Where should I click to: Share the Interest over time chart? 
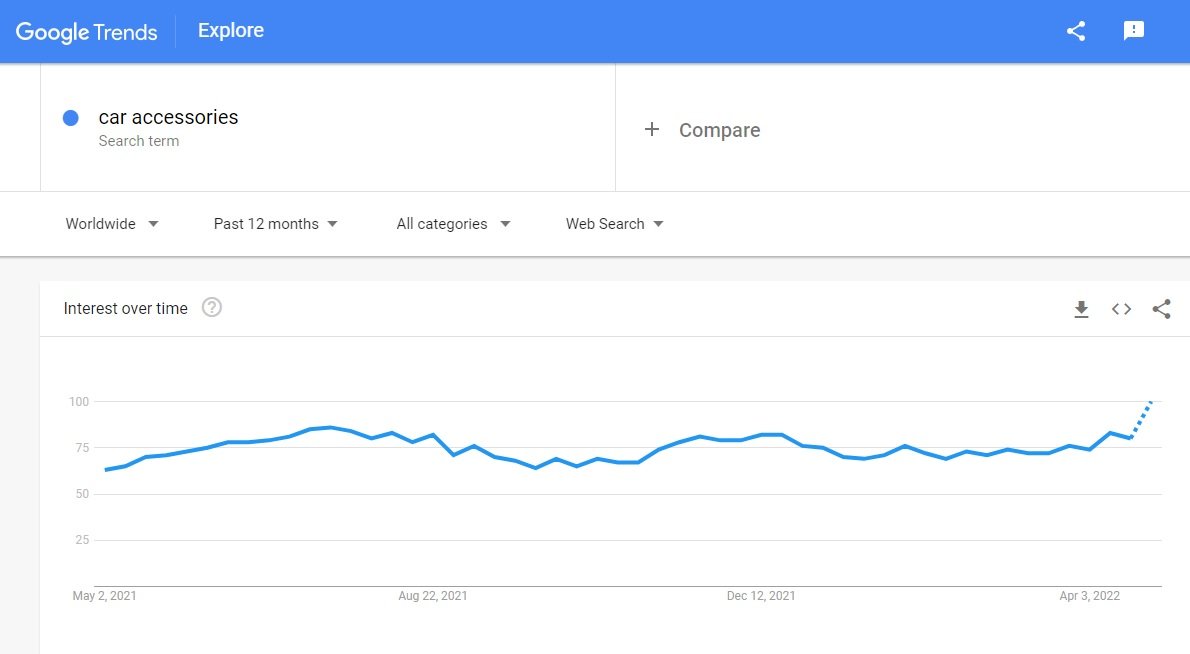pos(1161,309)
